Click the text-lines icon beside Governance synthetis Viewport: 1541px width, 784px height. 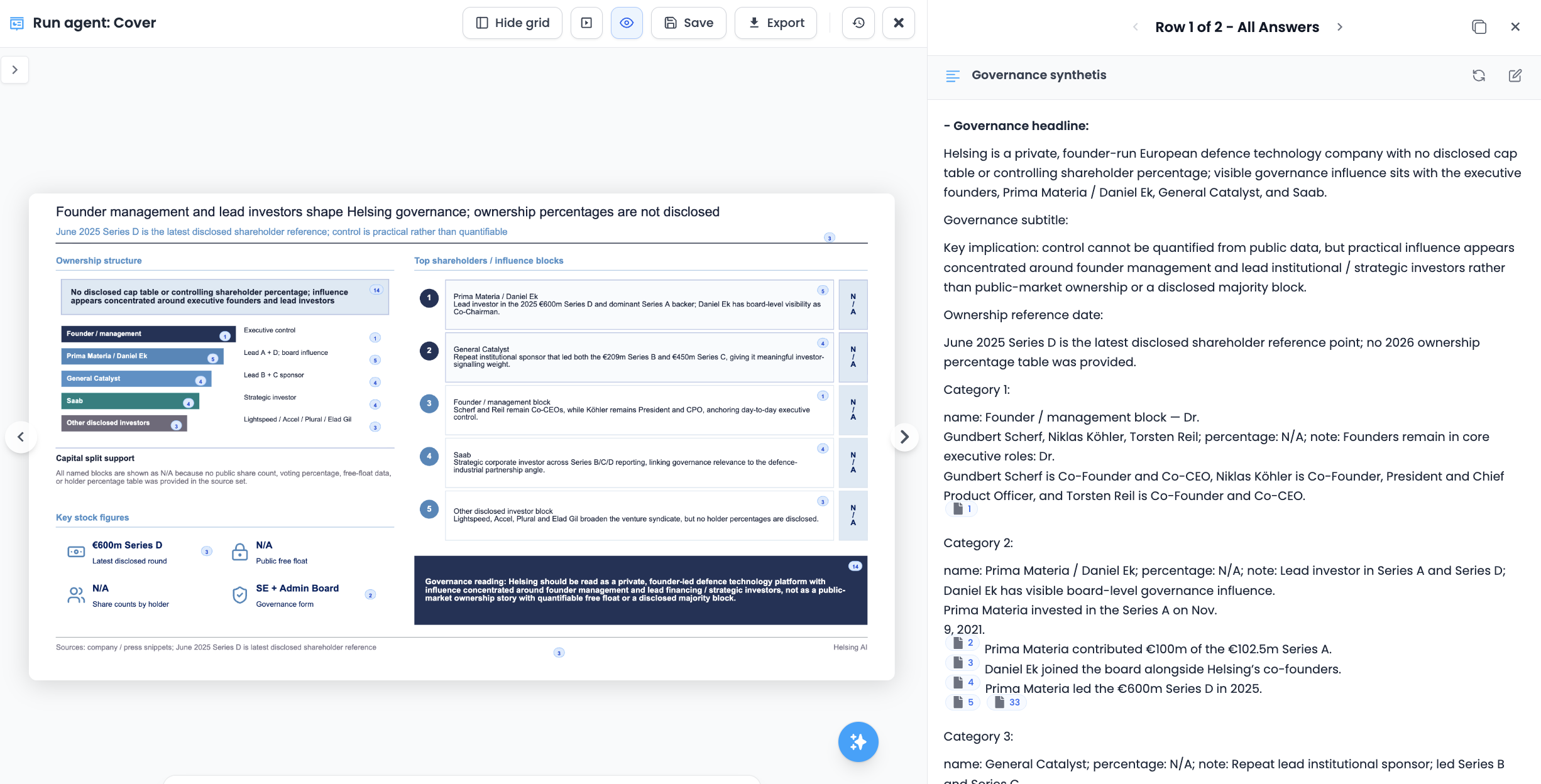[x=953, y=76]
